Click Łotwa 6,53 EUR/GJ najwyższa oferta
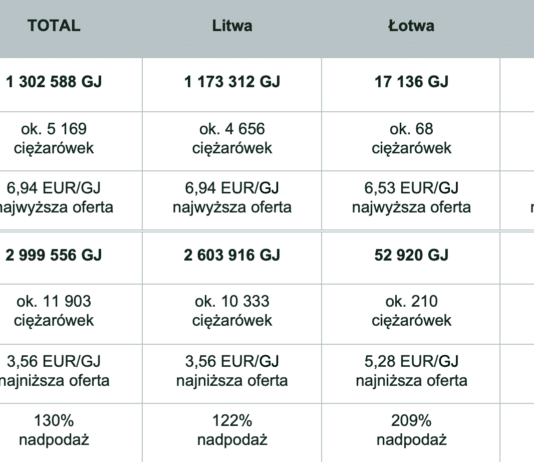The height and width of the screenshot is (462, 534). coord(411,197)
